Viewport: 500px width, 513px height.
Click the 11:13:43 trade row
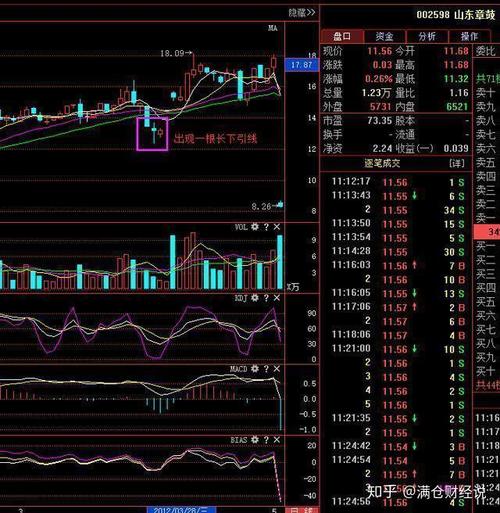pos(397,196)
